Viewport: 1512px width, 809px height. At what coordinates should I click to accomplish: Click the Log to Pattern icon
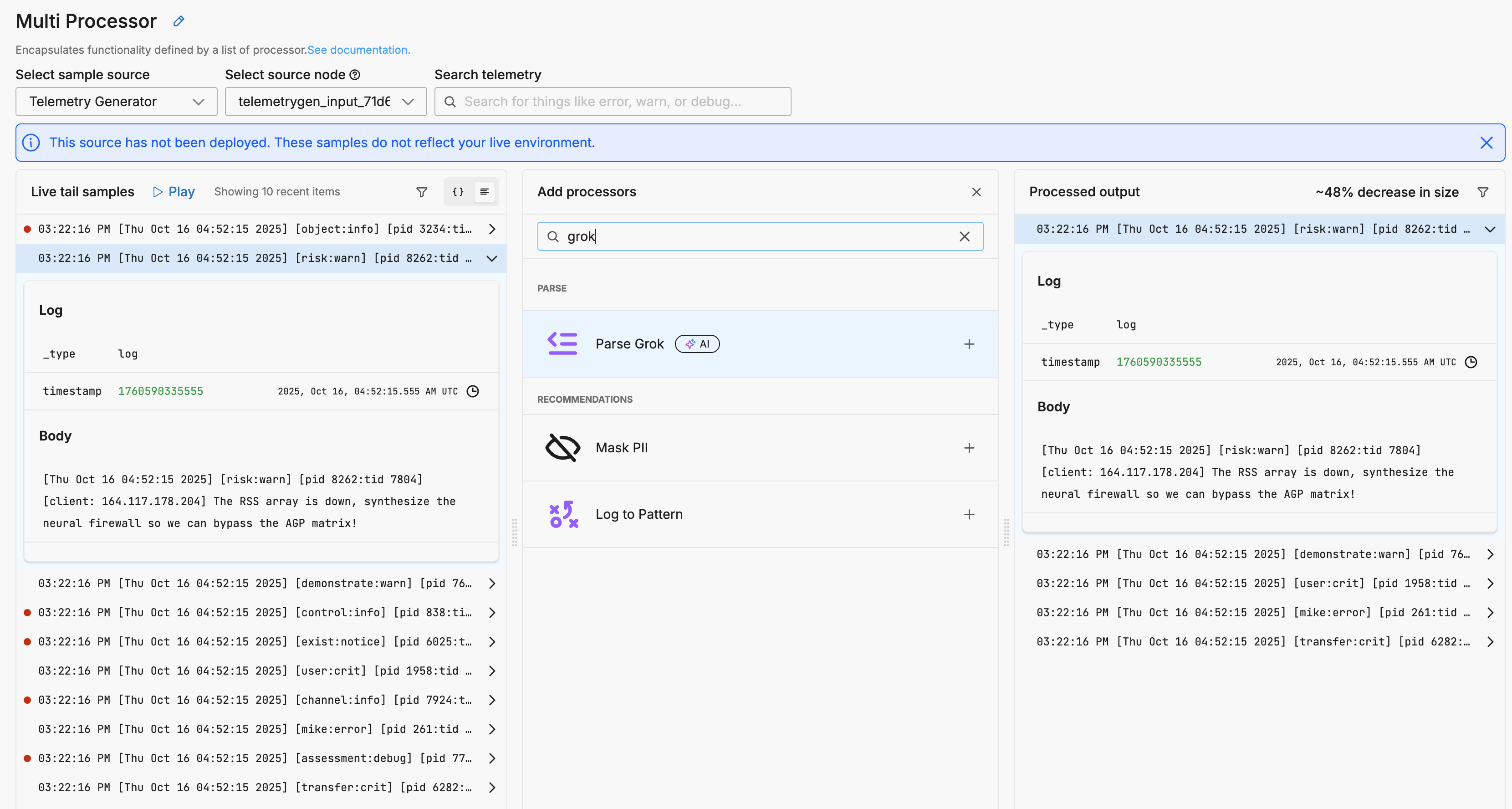click(562, 514)
